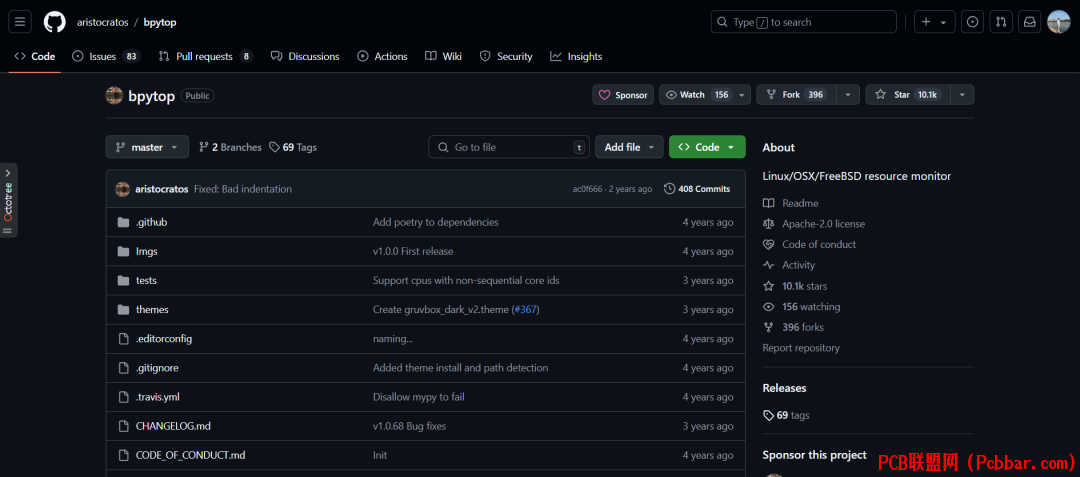Viewport: 1080px width, 477px height.
Task: Click Report repository
Action: point(801,348)
